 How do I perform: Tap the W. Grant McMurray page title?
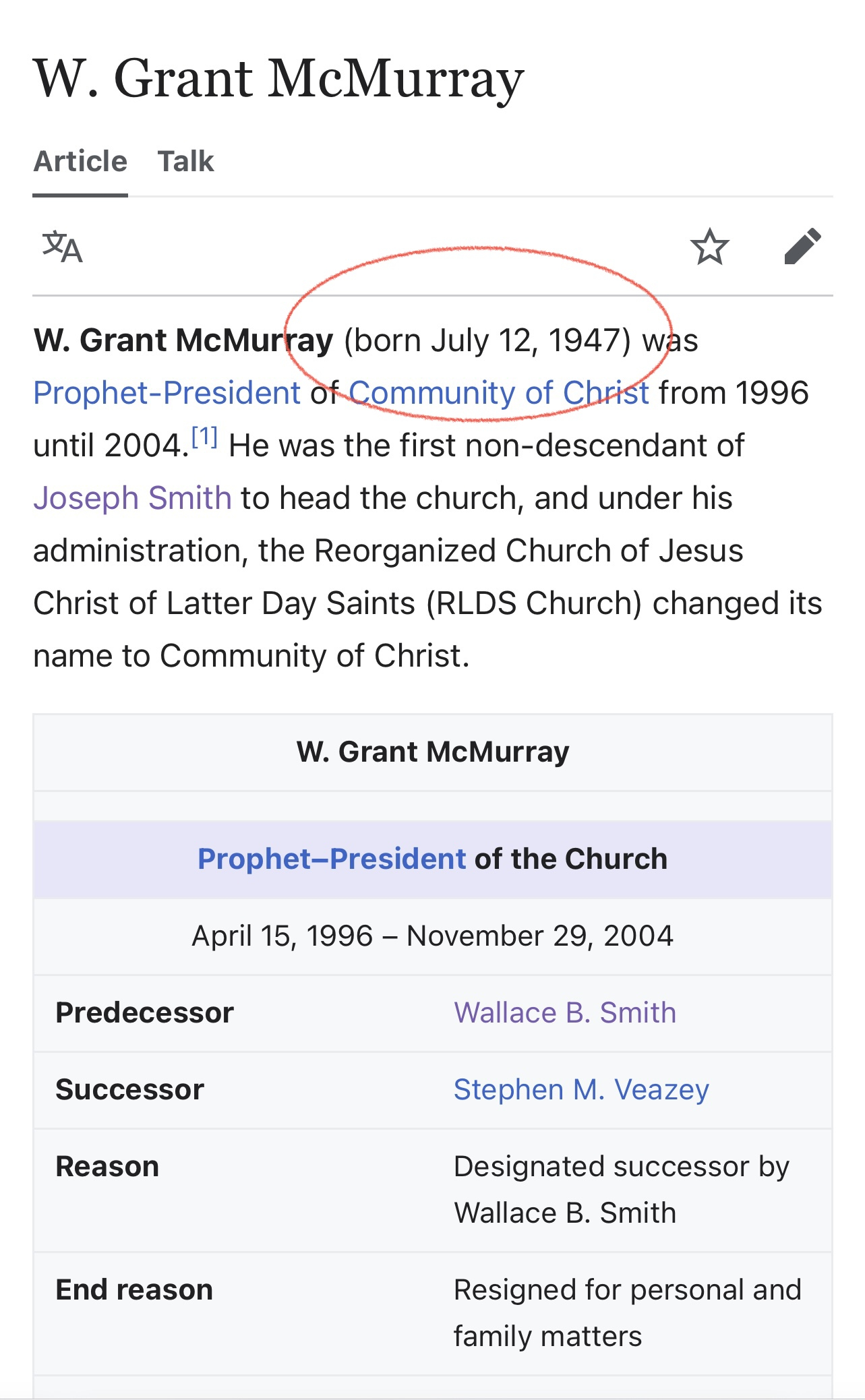coord(278,79)
